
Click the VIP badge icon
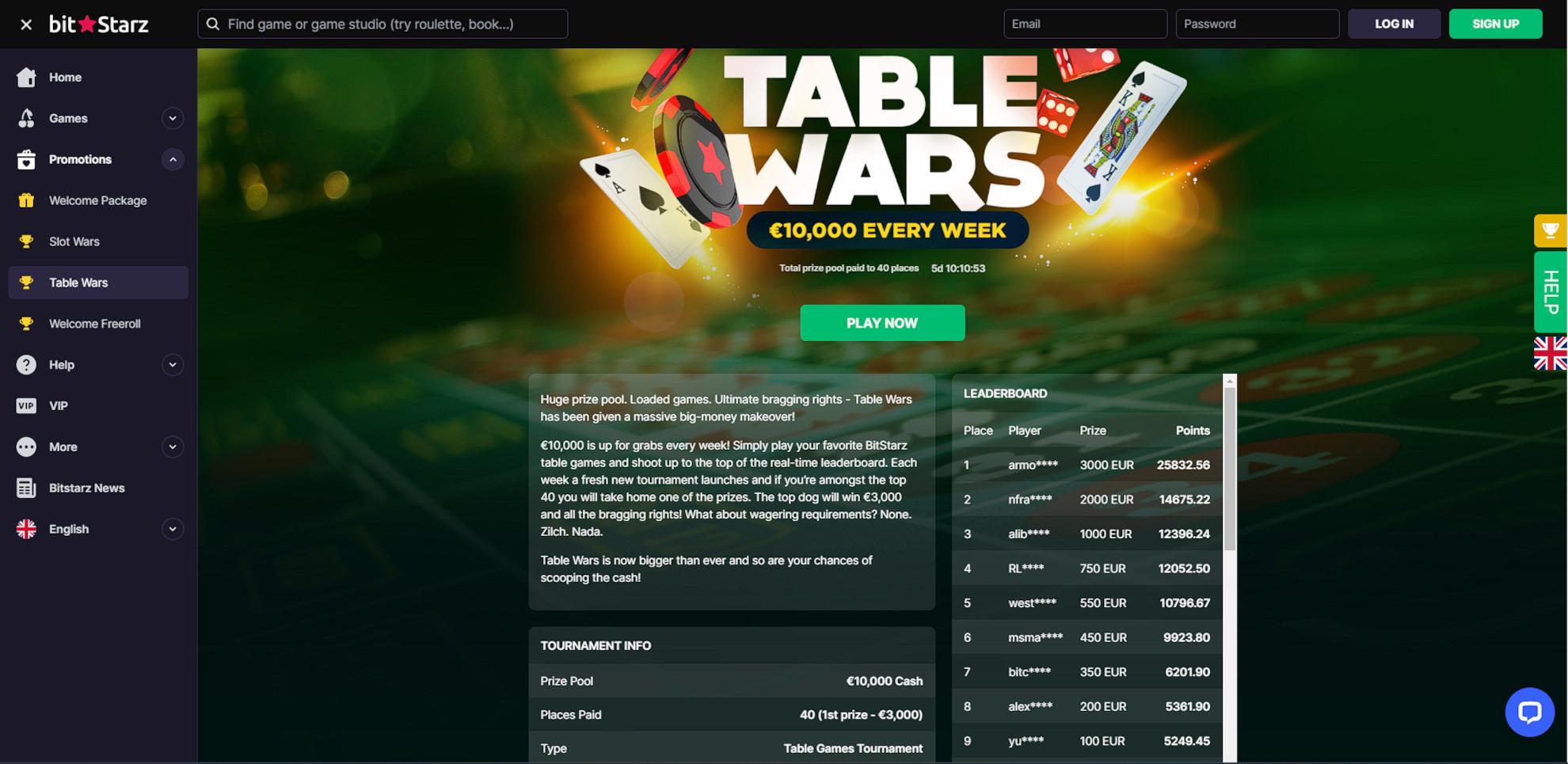pyautogui.click(x=26, y=405)
